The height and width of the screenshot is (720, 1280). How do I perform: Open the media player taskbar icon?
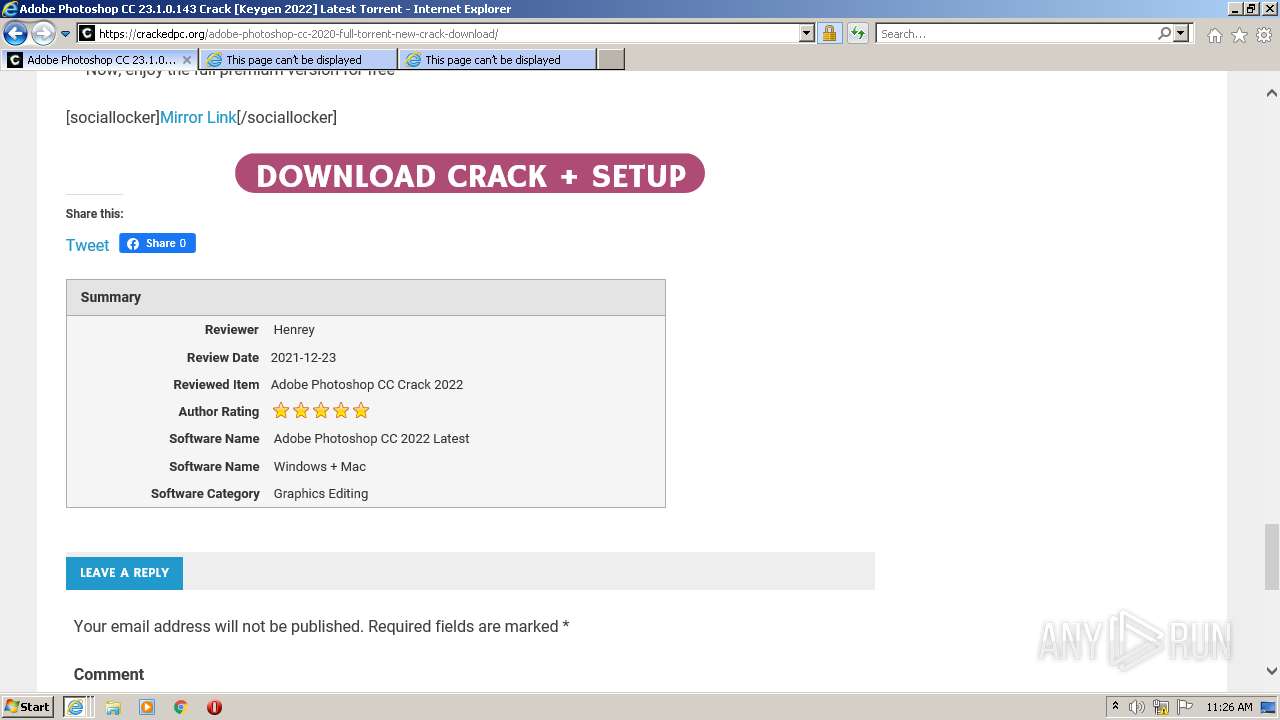pos(147,707)
